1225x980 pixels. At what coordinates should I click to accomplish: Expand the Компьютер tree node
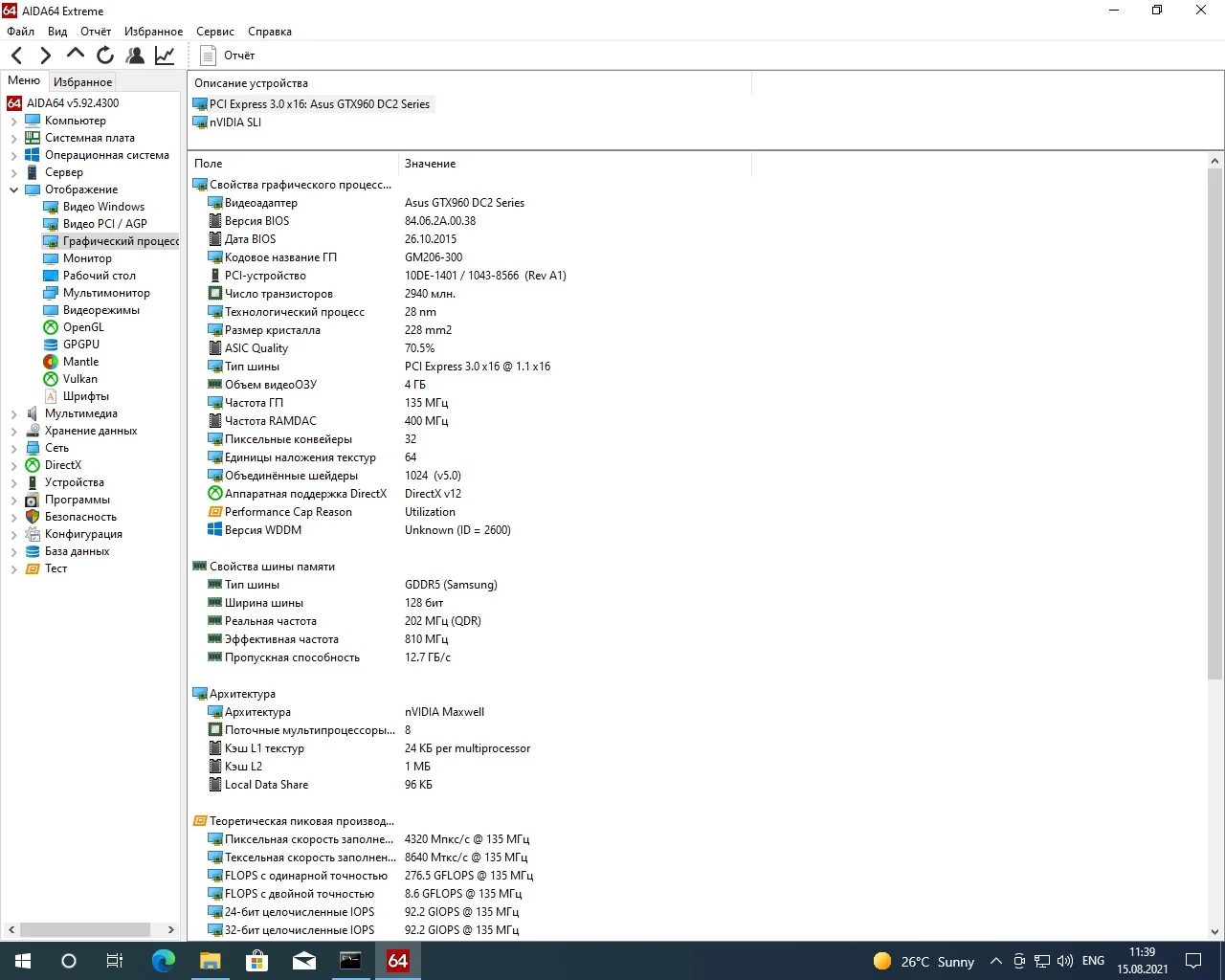tap(13, 122)
